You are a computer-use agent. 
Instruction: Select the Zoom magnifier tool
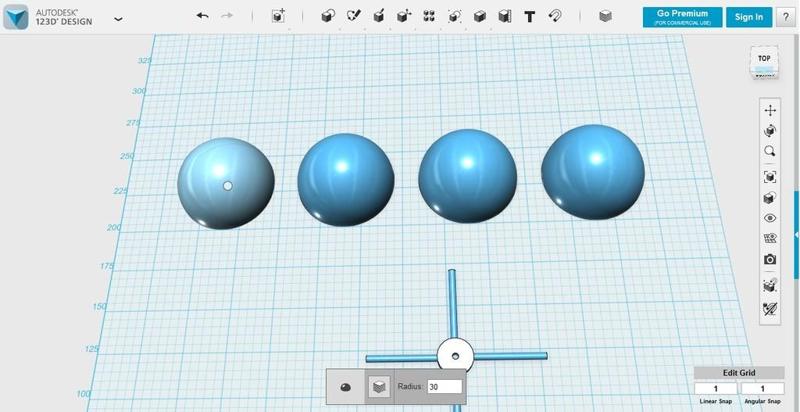point(770,151)
